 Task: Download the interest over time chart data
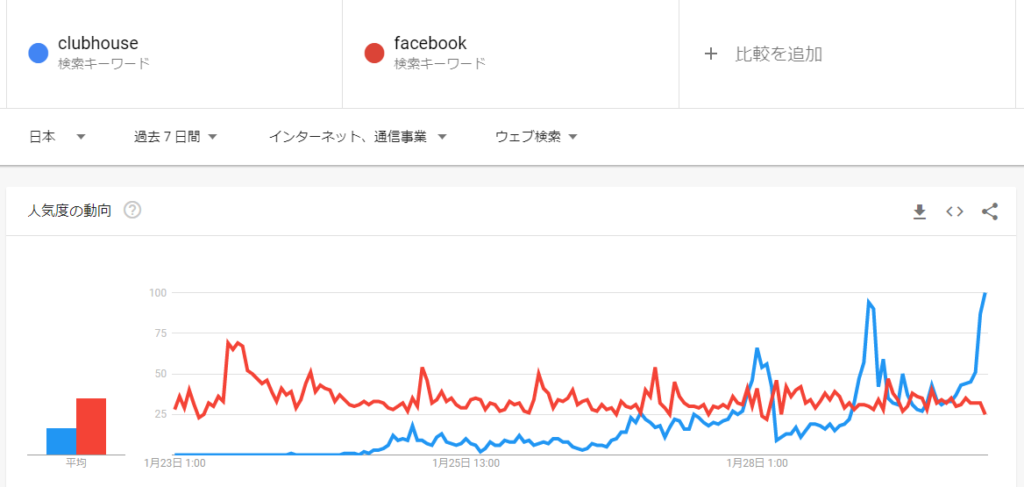pos(920,212)
